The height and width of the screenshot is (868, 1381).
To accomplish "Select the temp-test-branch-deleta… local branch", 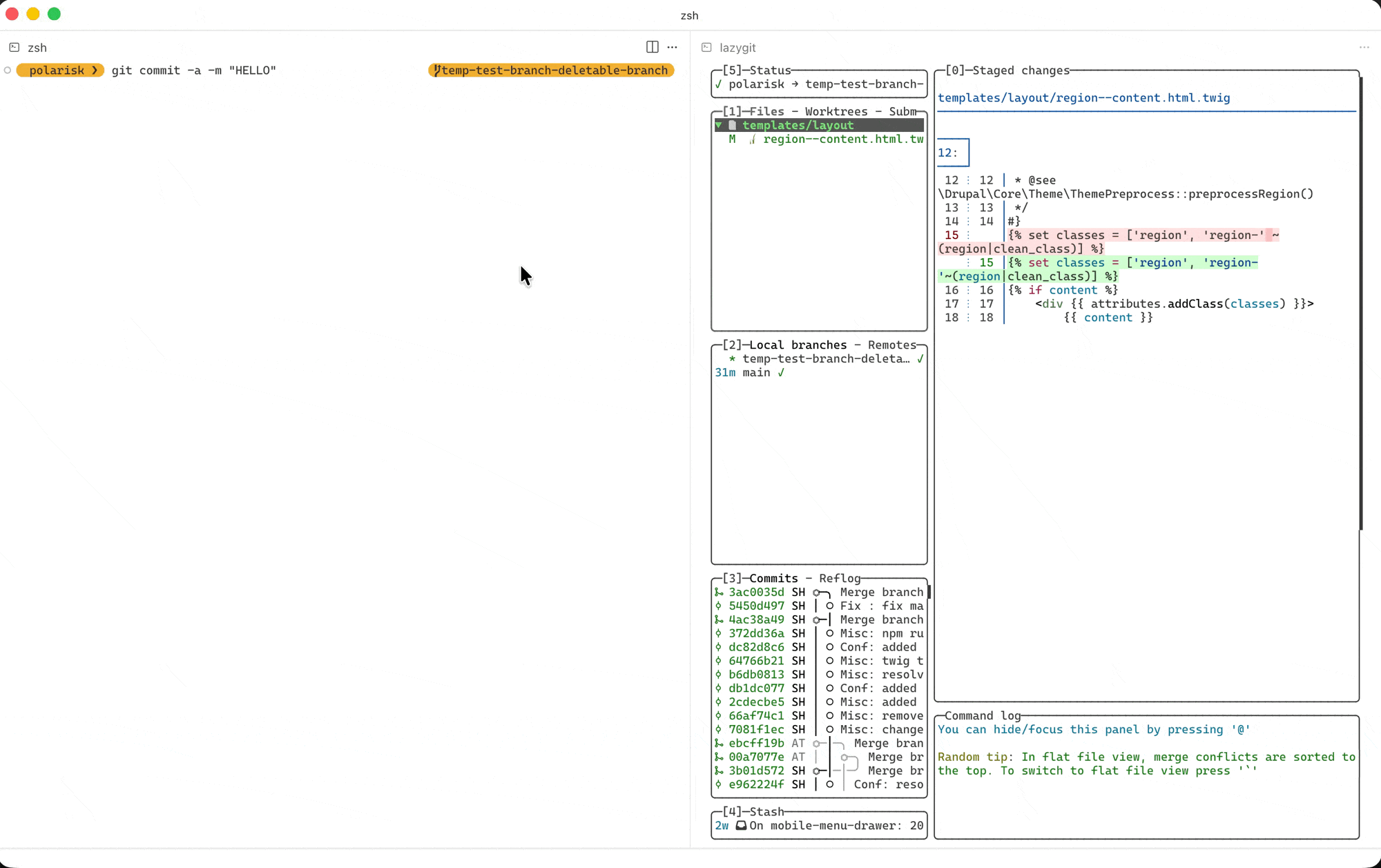I will (x=825, y=358).
